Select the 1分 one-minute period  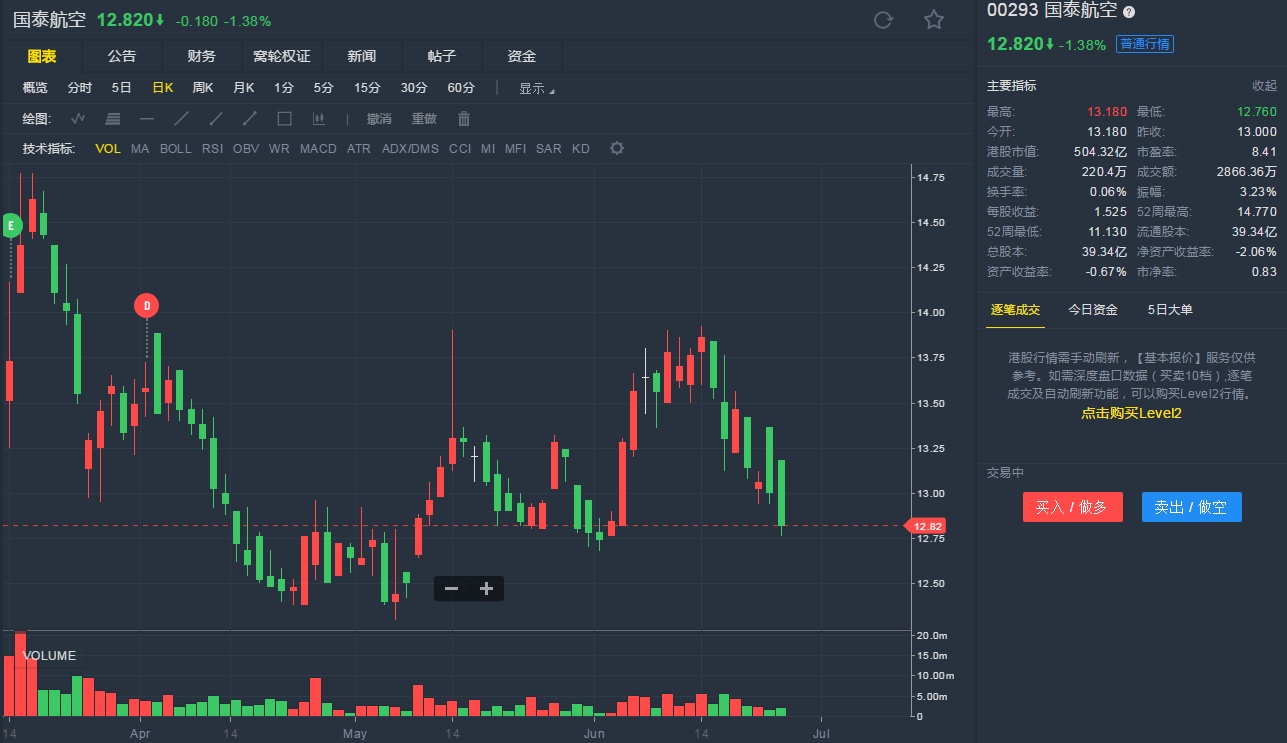284,88
